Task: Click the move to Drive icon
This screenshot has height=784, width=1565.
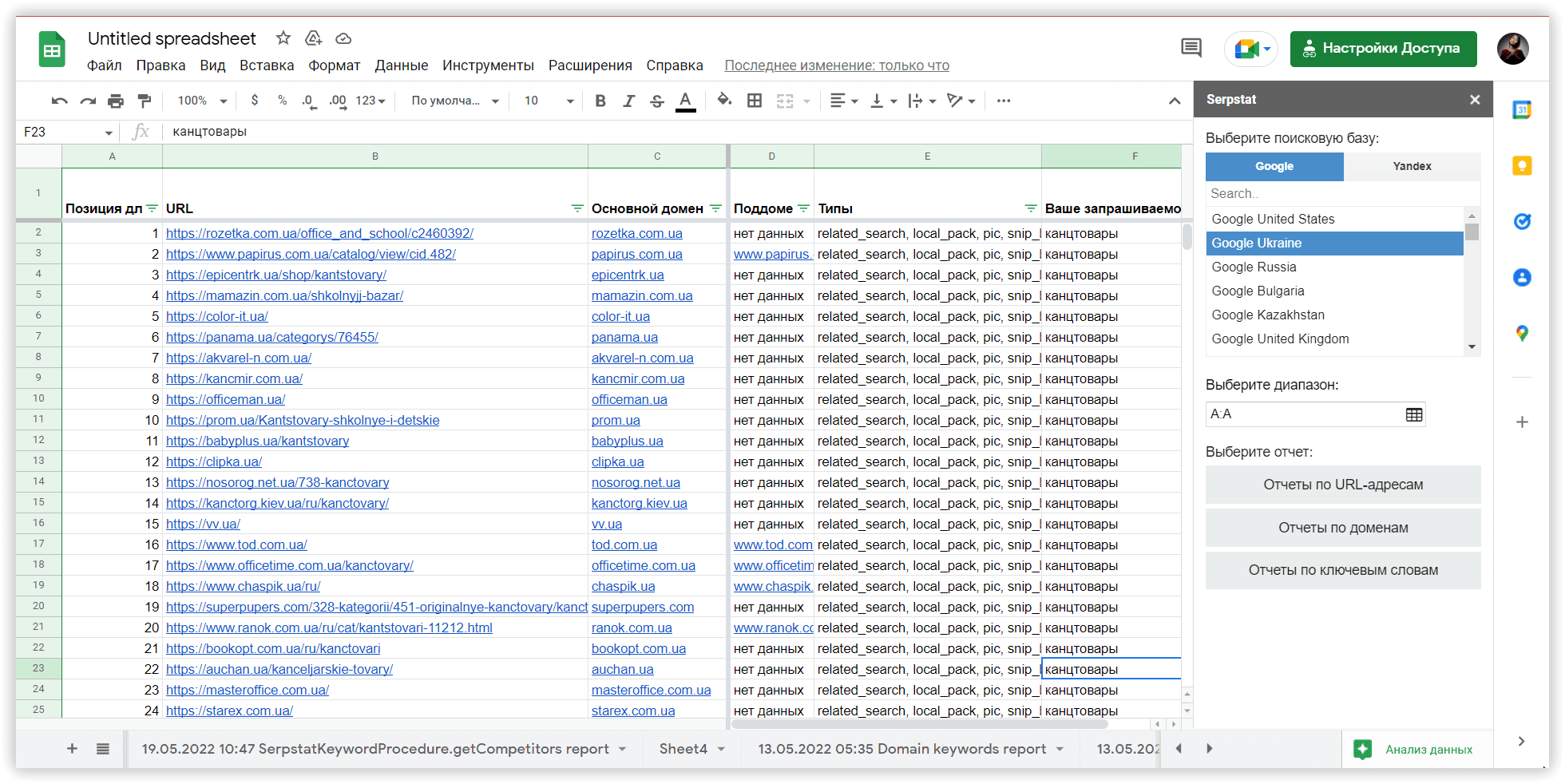Action: point(314,38)
